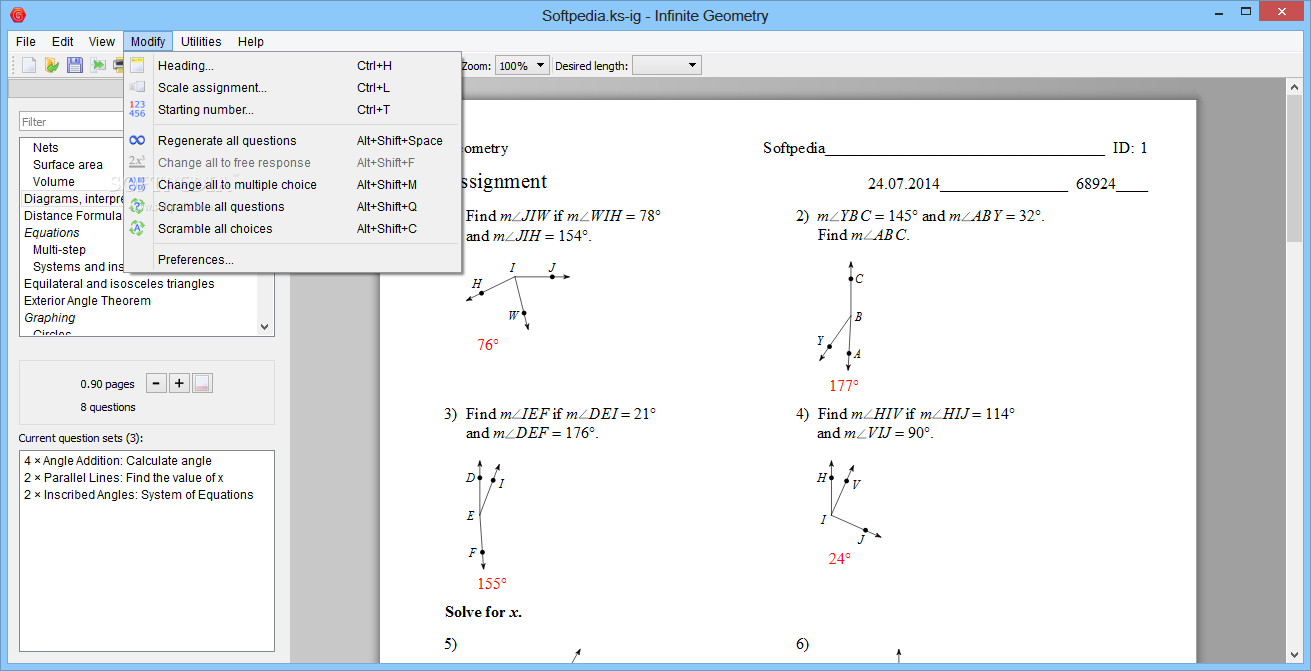Image resolution: width=1311 pixels, height=671 pixels.
Task: Click the red 76° answer
Action: coord(487,345)
